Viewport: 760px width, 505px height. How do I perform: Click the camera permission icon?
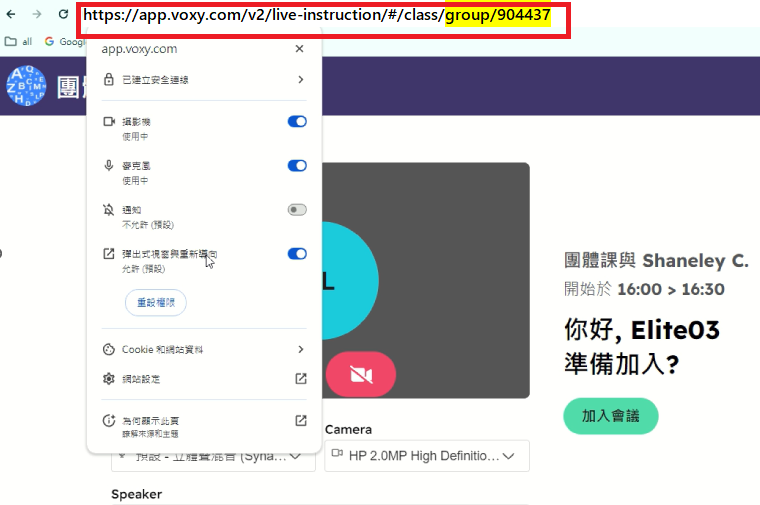click(109, 122)
